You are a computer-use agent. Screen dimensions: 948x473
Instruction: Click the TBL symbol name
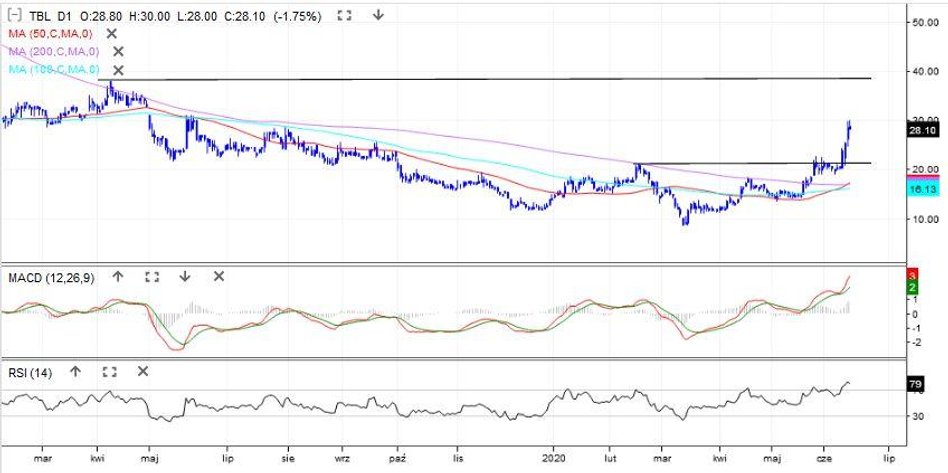41,16
